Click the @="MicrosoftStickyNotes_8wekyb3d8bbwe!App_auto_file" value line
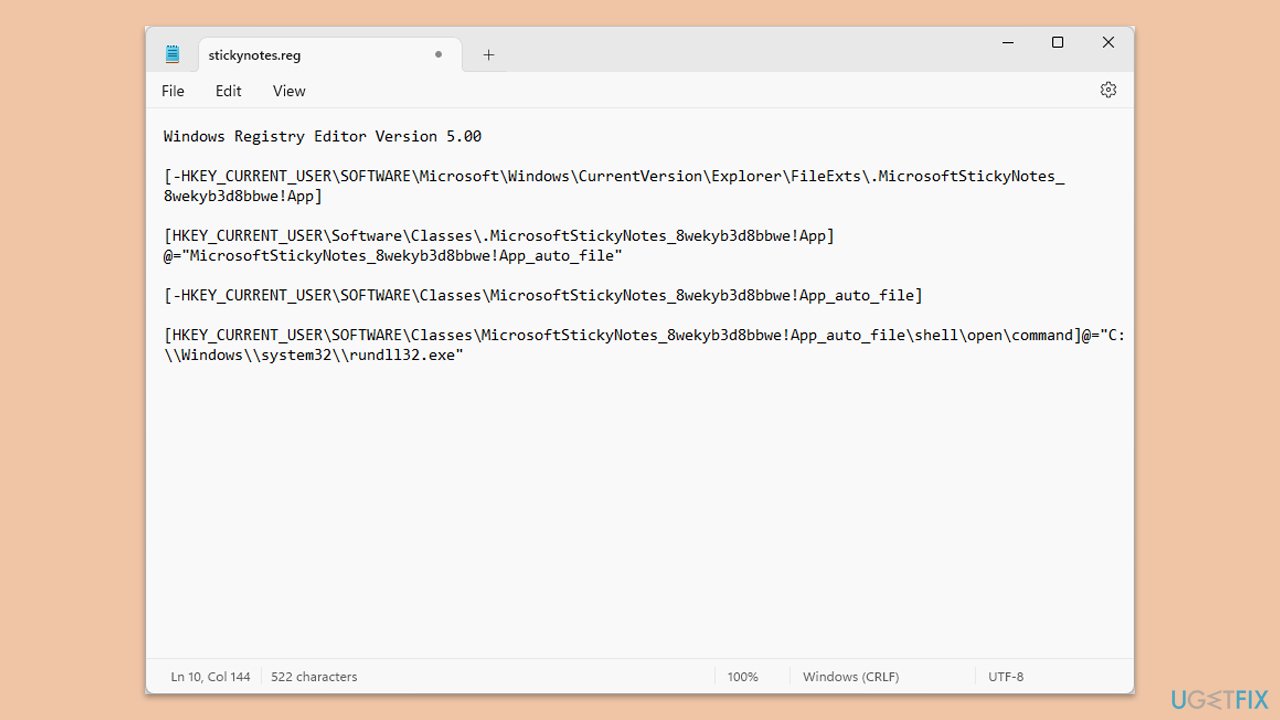This screenshot has height=720, width=1280. pos(393,256)
